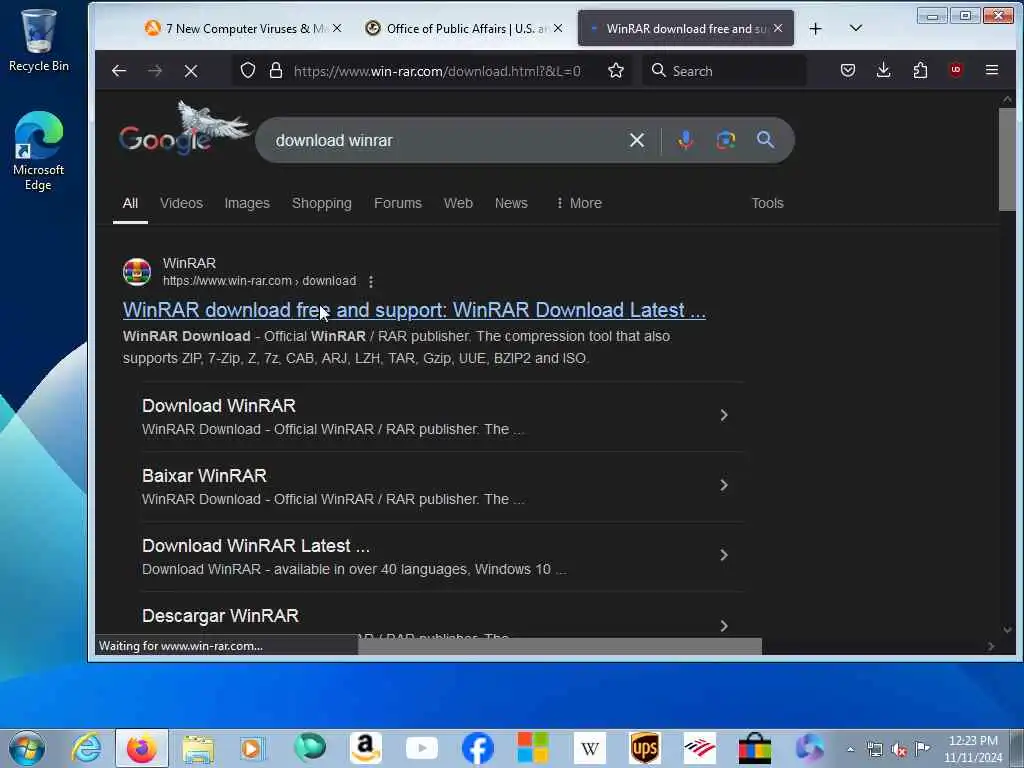Click the vertical scrollbar thumb
The width and height of the screenshot is (1024, 768).
tap(1007, 159)
